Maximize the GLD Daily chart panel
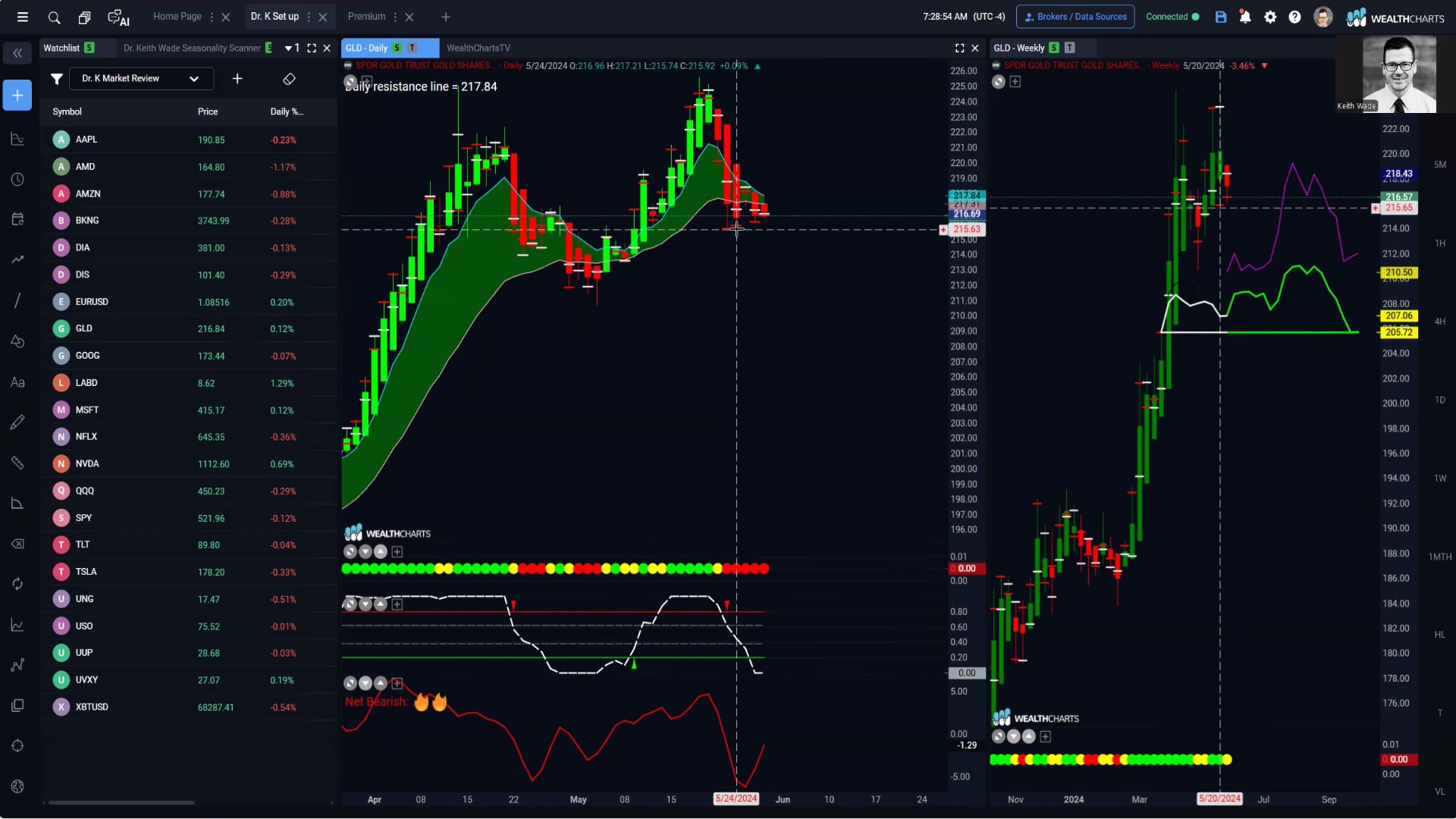Viewport: 1456px width, 819px height. coord(959,48)
